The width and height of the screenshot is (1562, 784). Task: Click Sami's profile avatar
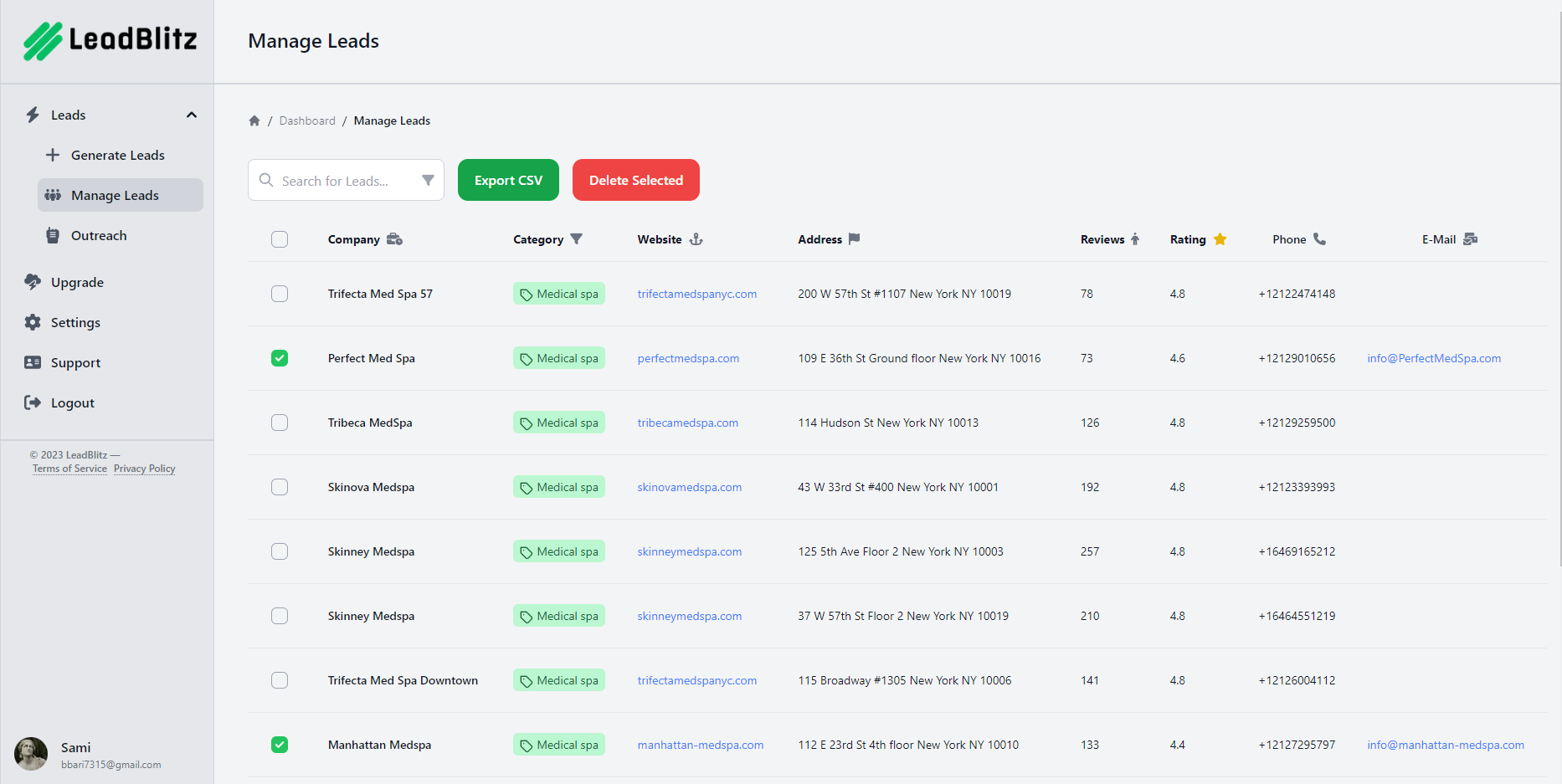point(31,754)
